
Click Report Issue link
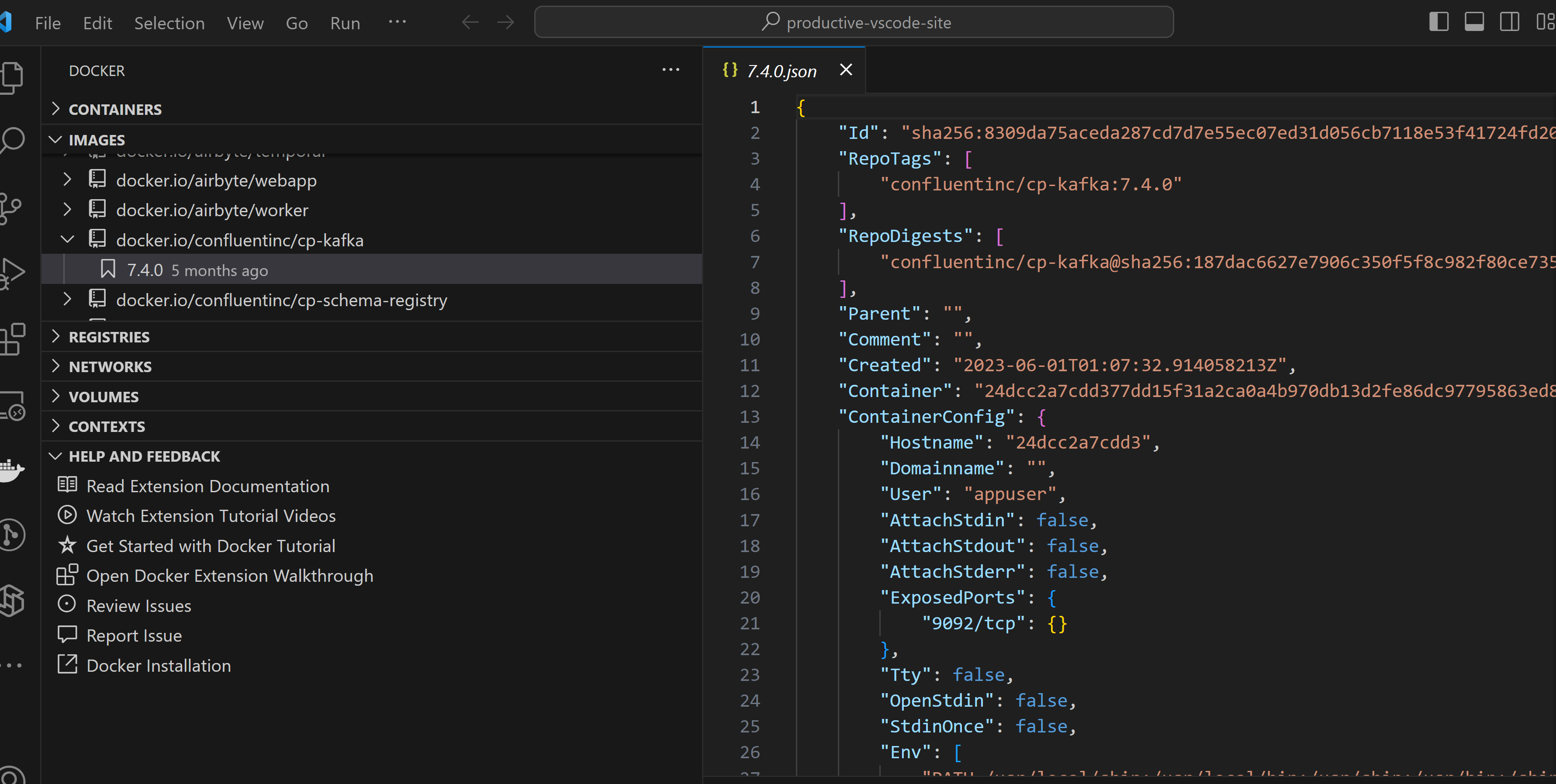point(134,635)
